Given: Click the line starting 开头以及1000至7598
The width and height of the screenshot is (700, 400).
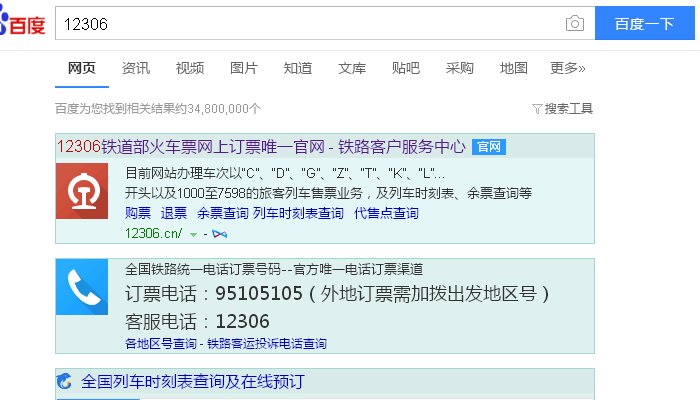Looking at the screenshot, I should pyautogui.click(x=329, y=193).
